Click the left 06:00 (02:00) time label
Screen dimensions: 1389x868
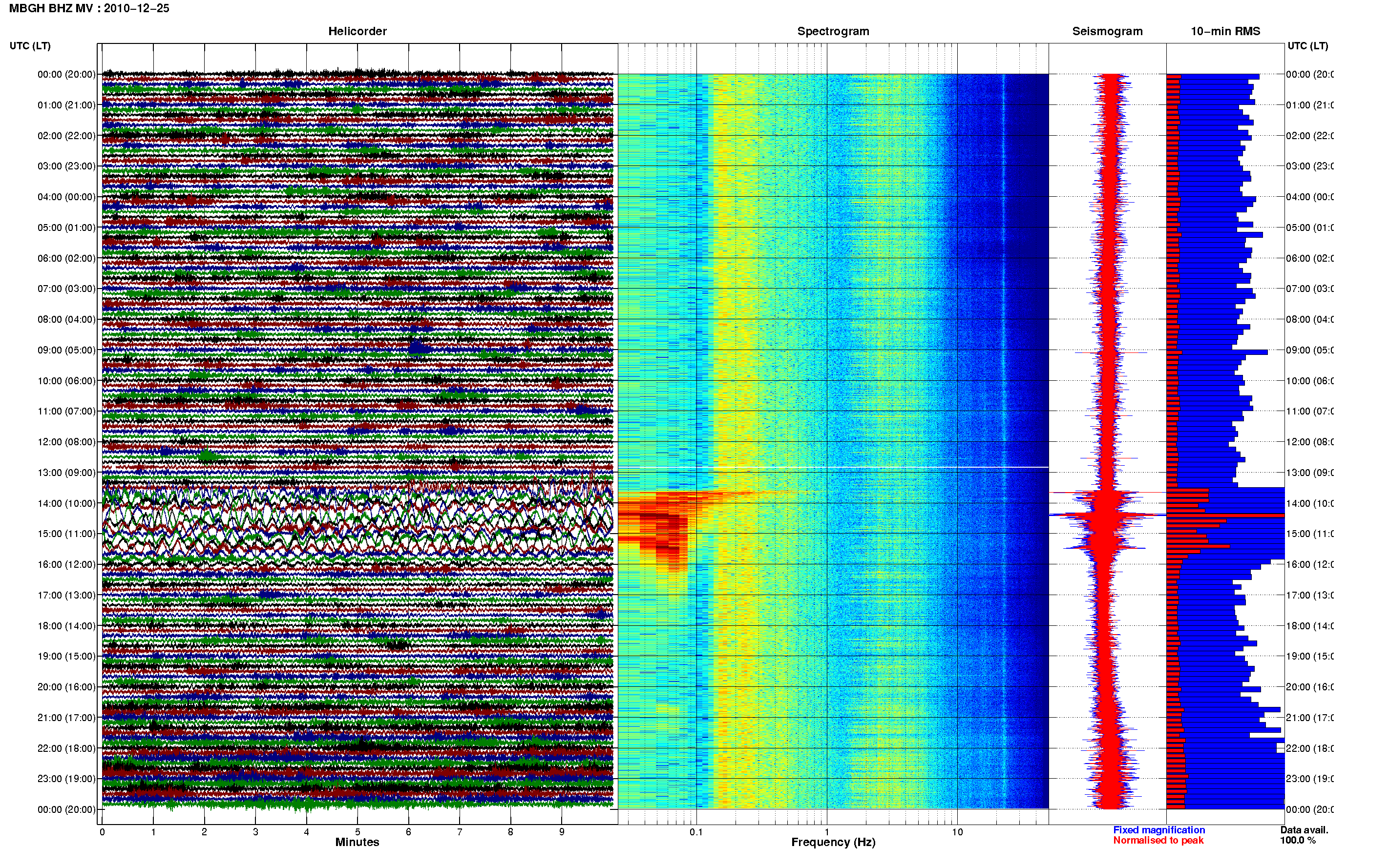pyautogui.click(x=66, y=258)
